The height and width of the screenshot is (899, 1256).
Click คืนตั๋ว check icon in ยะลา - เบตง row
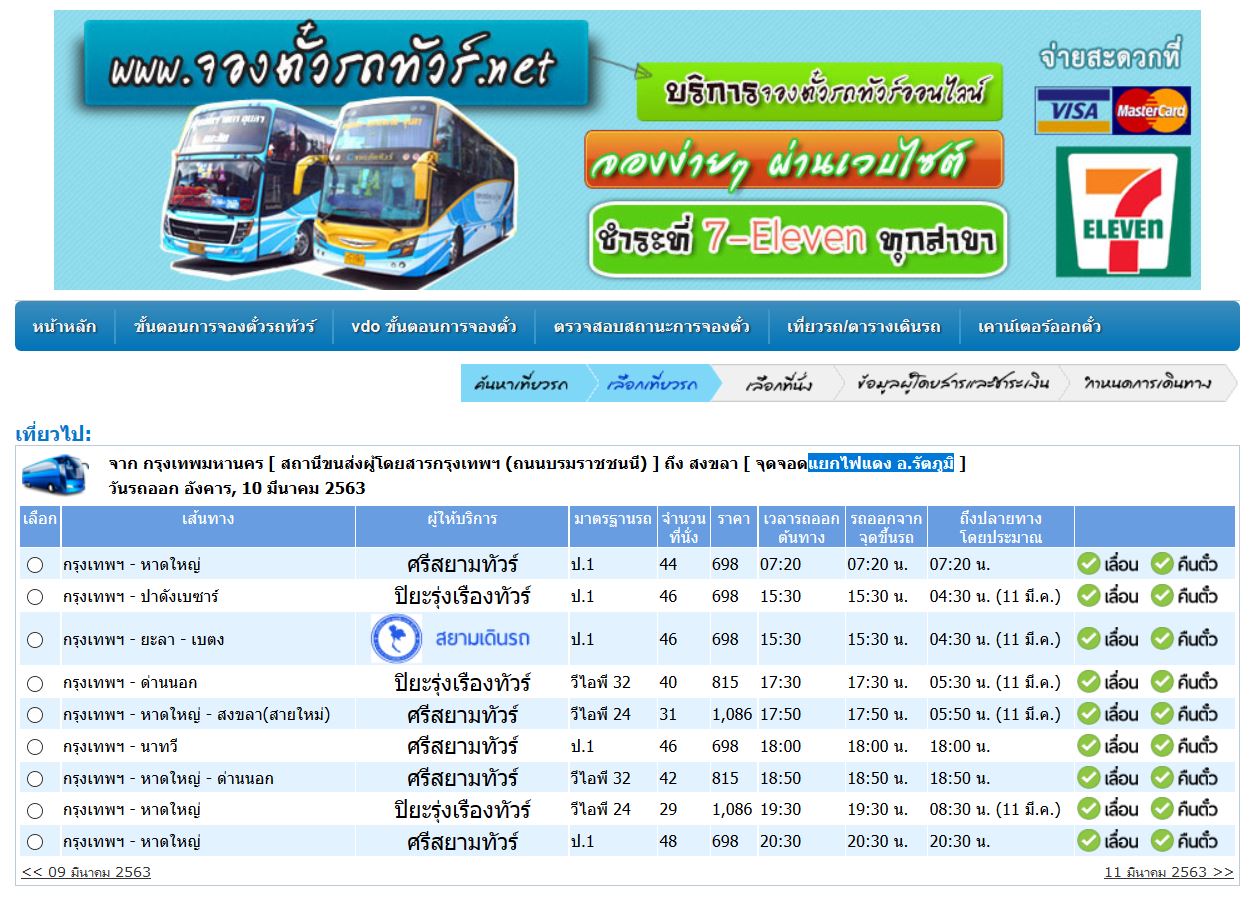(1162, 639)
